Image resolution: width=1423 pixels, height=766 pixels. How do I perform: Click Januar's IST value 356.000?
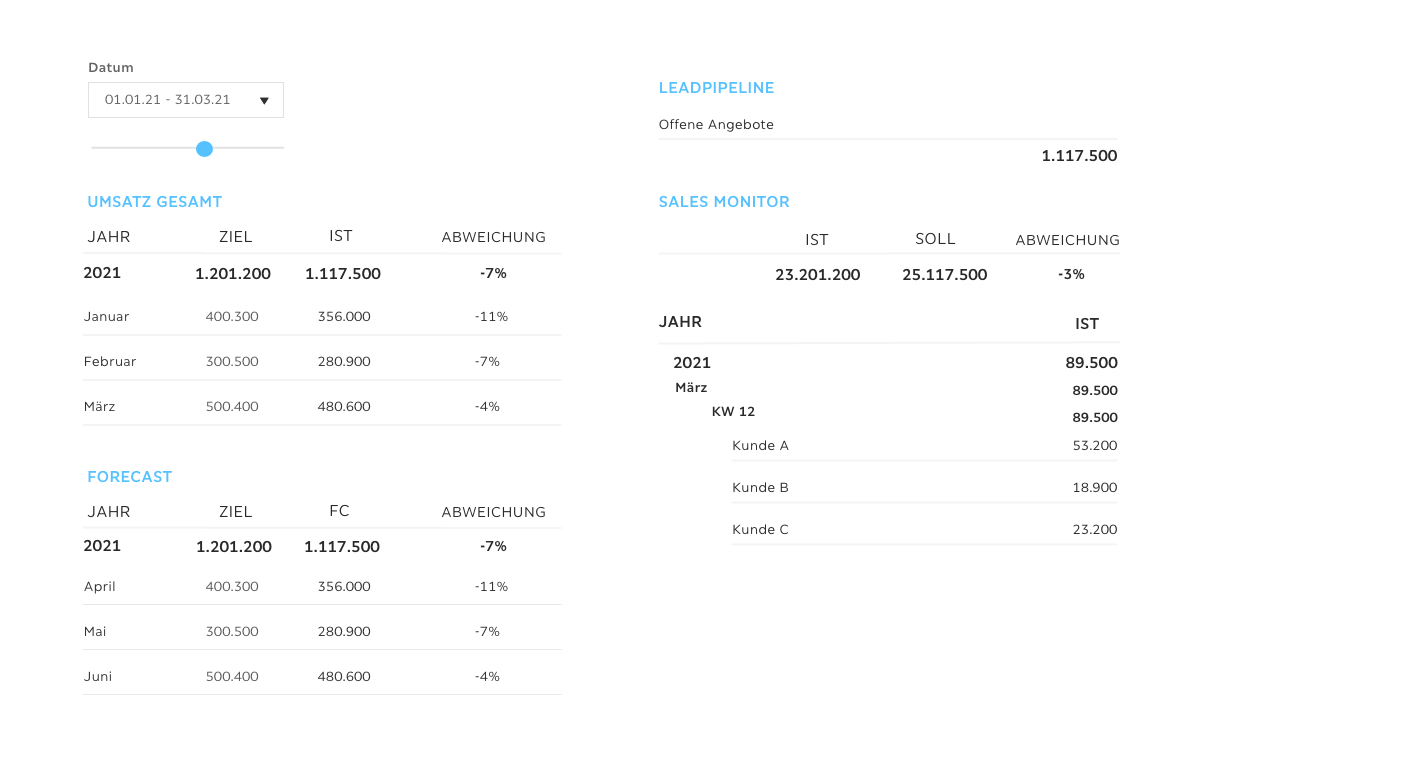click(344, 317)
